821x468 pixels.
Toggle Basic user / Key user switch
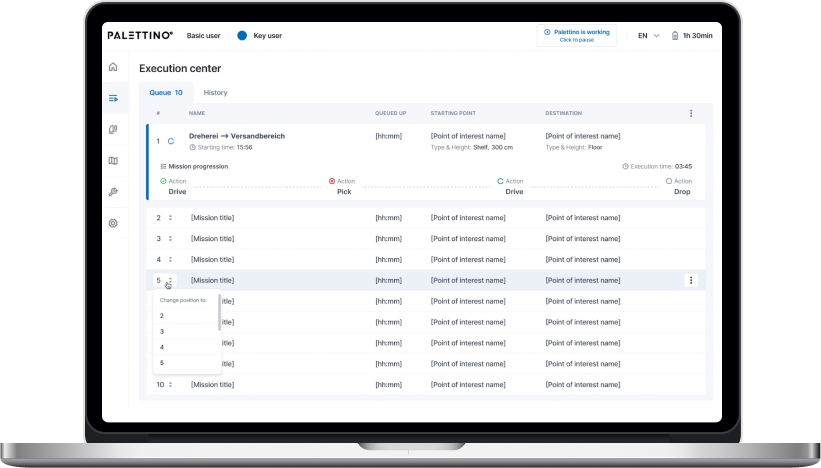click(239, 36)
